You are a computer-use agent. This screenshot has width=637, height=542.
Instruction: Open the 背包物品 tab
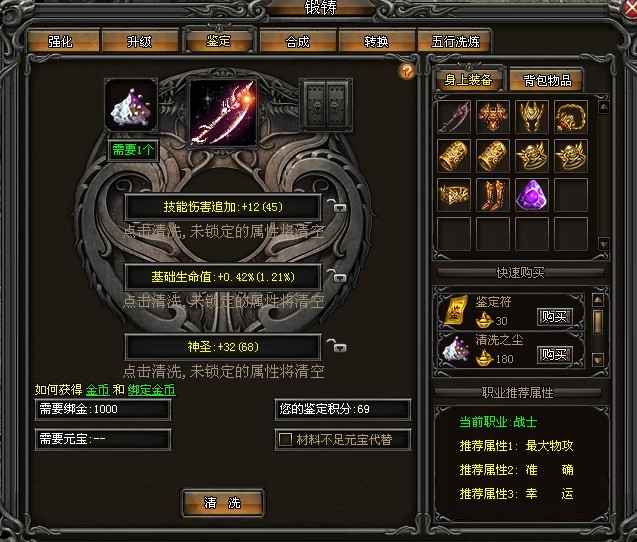pyautogui.click(x=547, y=80)
